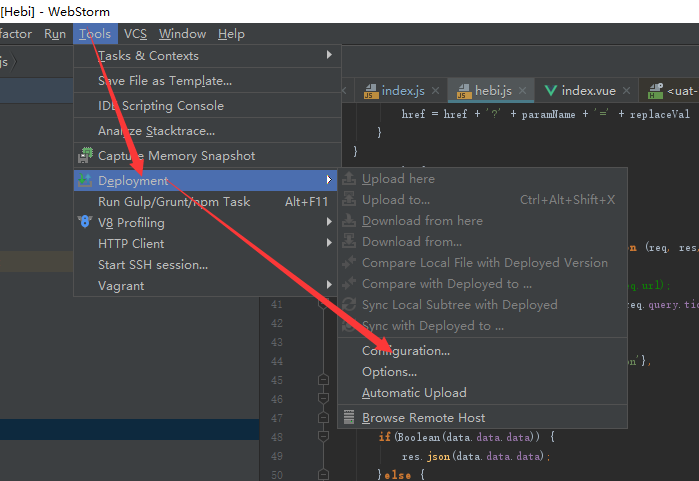This screenshot has width=699, height=481.
Task: Click Sync Local Subtree icon
Action: click(x=349, y=304)
